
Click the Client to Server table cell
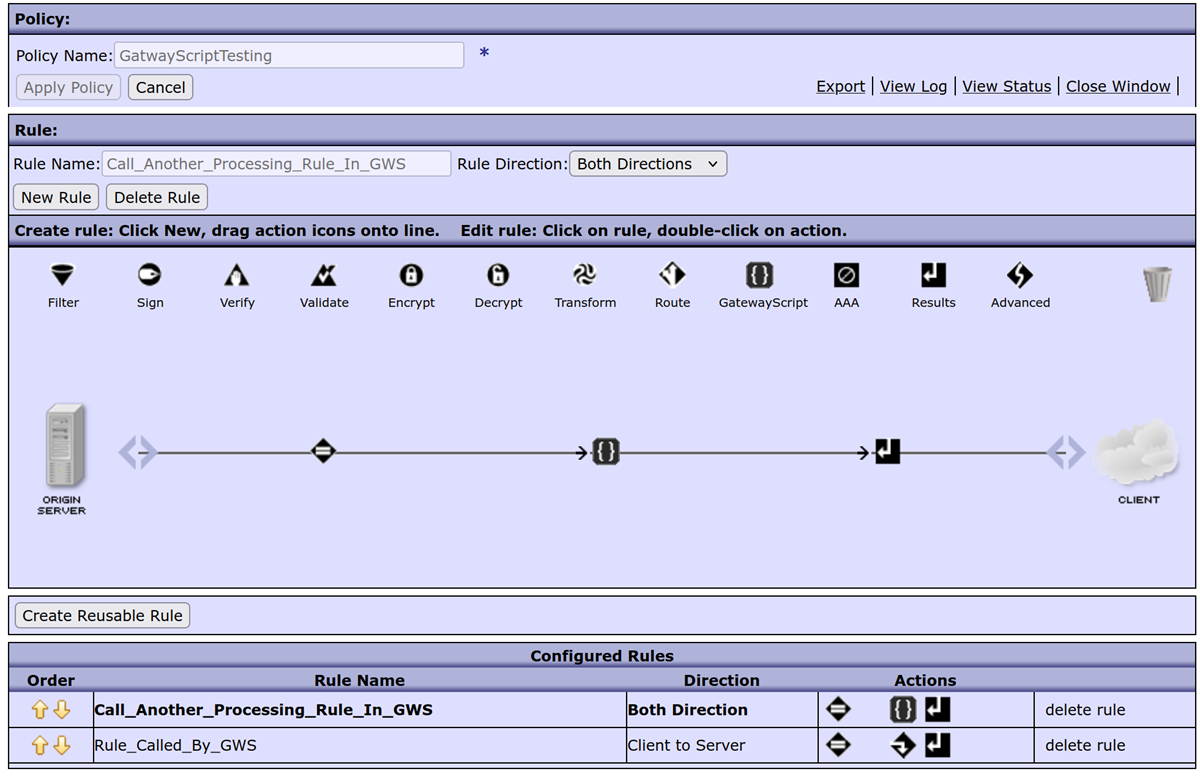point(722,745)
